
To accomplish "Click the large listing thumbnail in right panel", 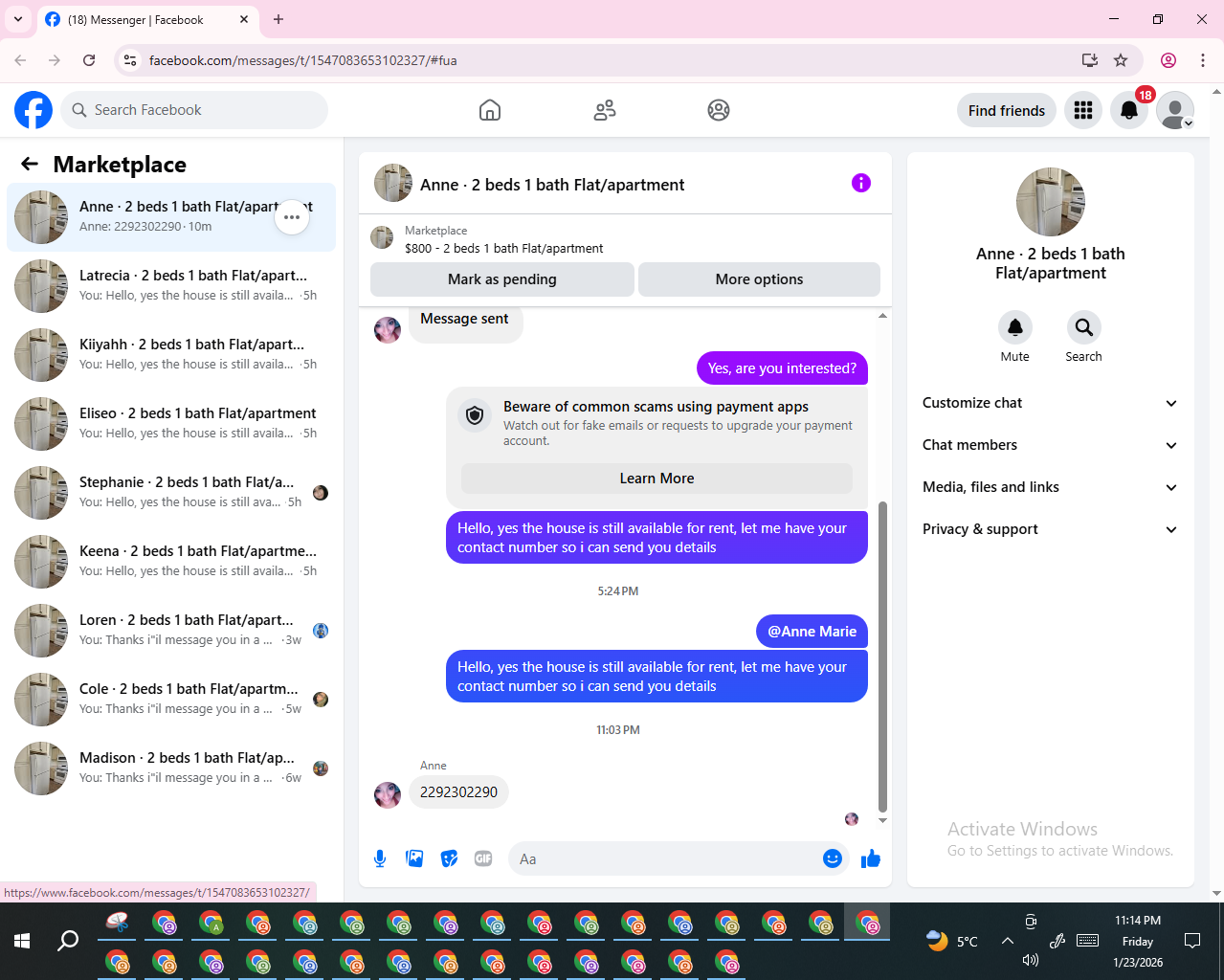I will tap(1051, 202).
